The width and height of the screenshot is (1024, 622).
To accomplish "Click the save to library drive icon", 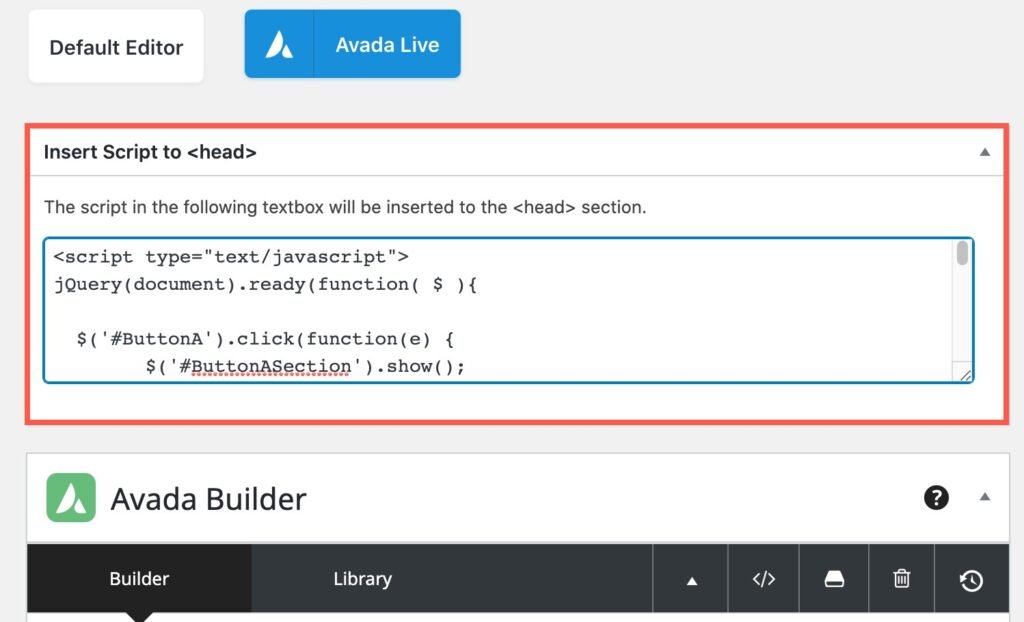I will point(834,580).
